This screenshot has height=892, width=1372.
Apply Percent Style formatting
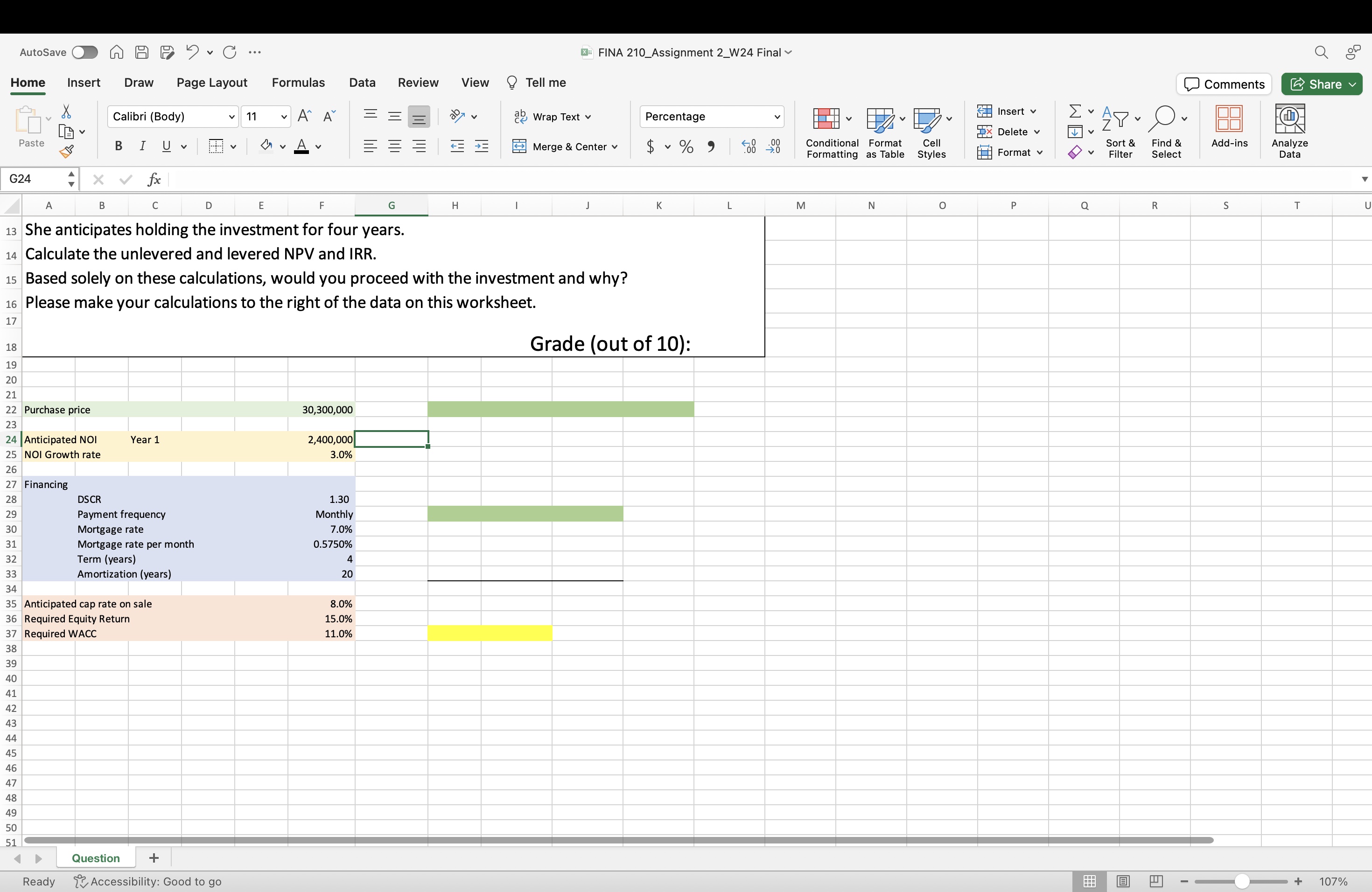(686, 146)
